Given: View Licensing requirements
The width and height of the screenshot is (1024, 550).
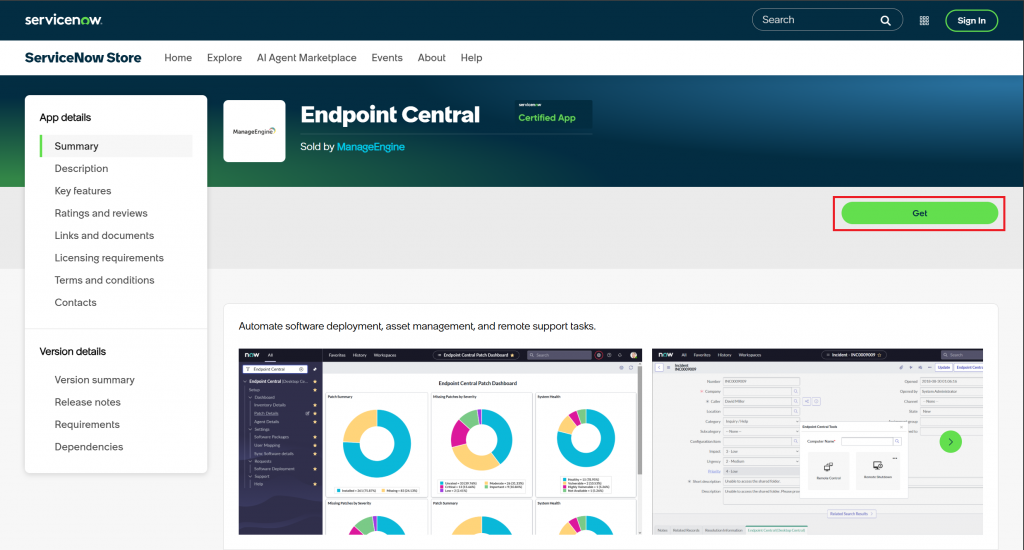Looking at the screenshot, I should point(109,257).
